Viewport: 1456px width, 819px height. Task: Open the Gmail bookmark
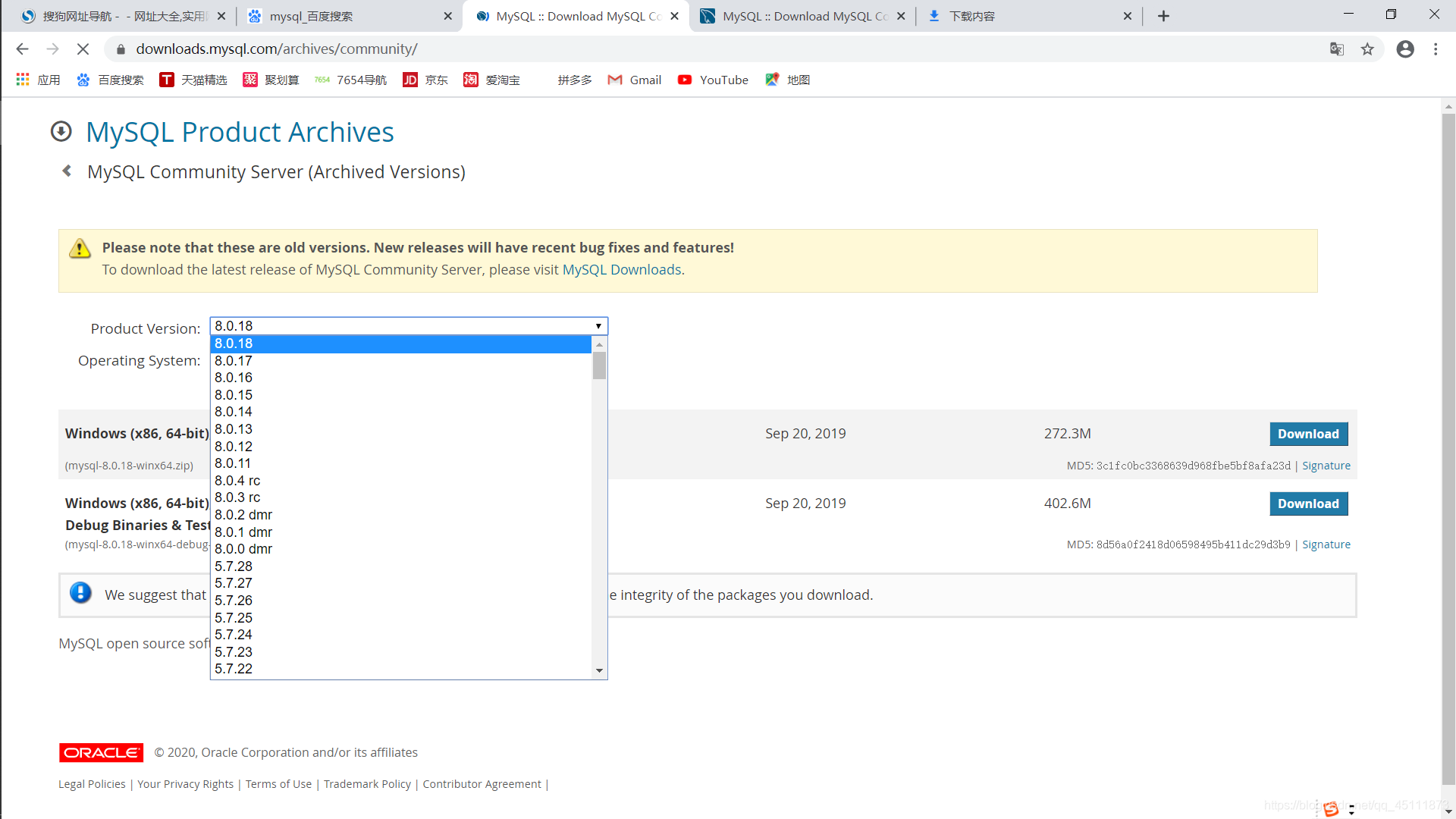(635, 80)
